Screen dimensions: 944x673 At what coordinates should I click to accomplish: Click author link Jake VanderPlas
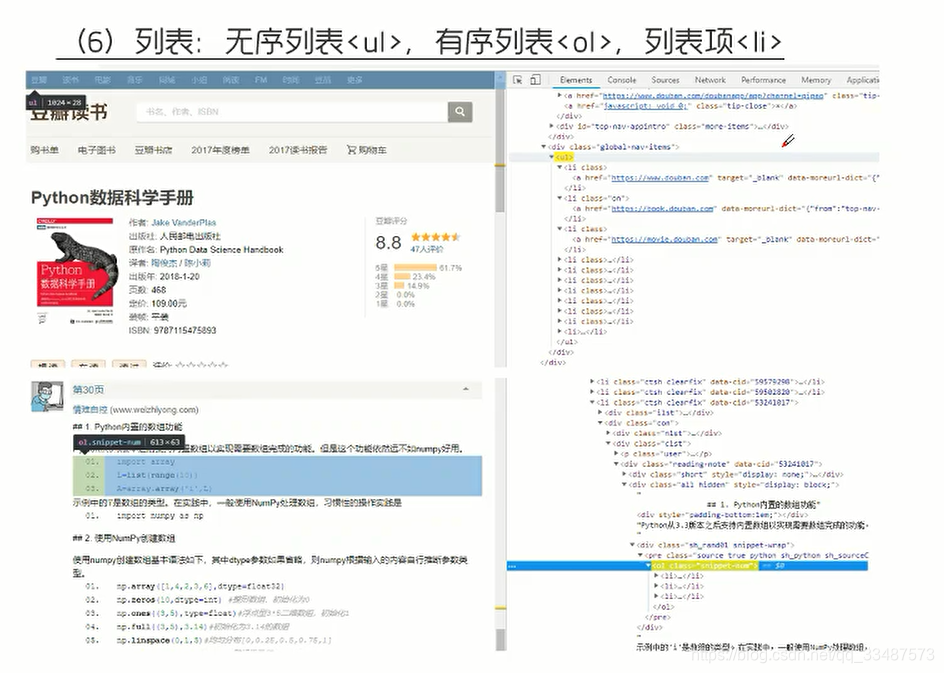pos(183,223)
